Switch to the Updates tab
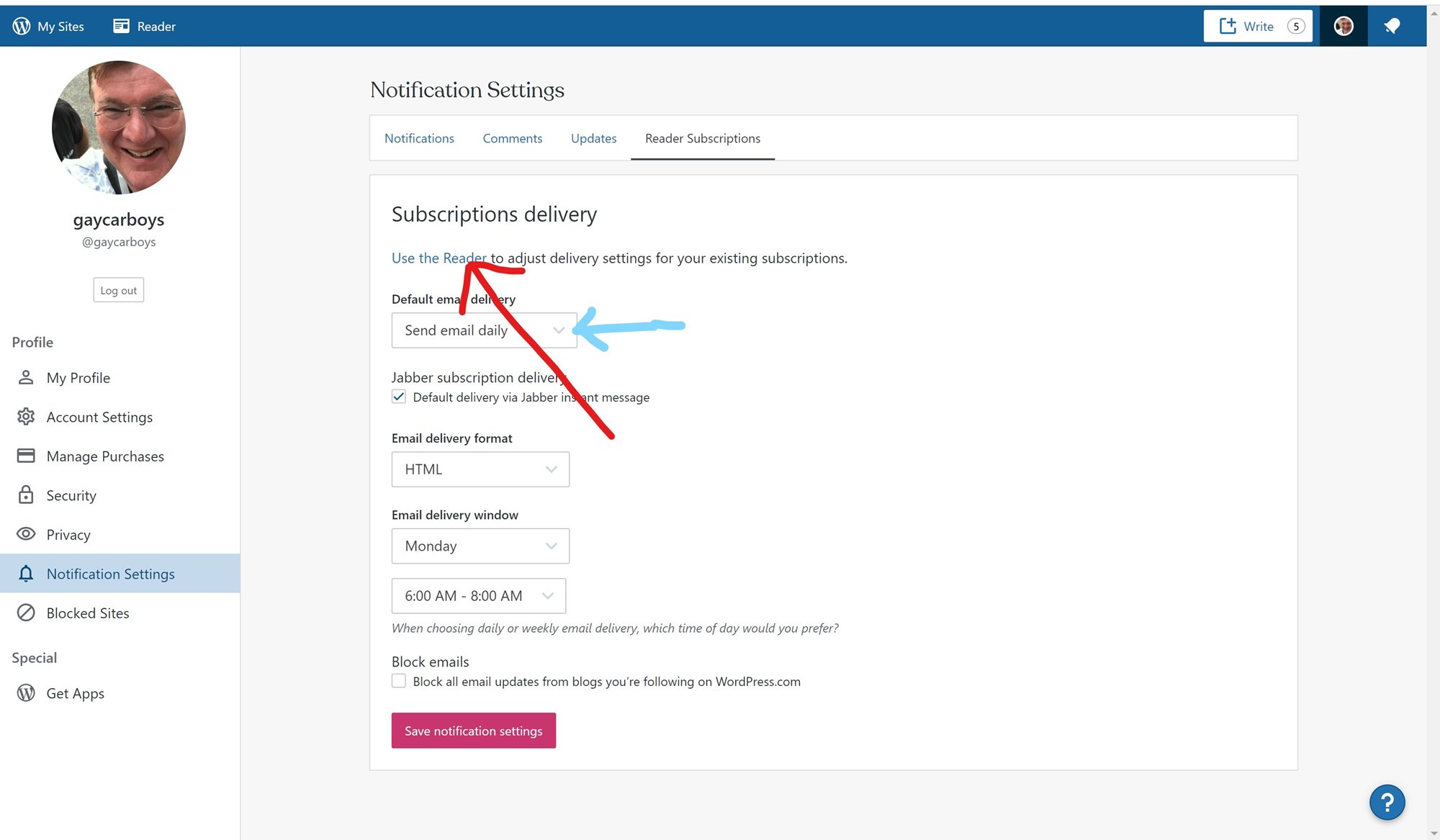The width and height of the screenshot is (1440, 840). click(x=593, y=138)
